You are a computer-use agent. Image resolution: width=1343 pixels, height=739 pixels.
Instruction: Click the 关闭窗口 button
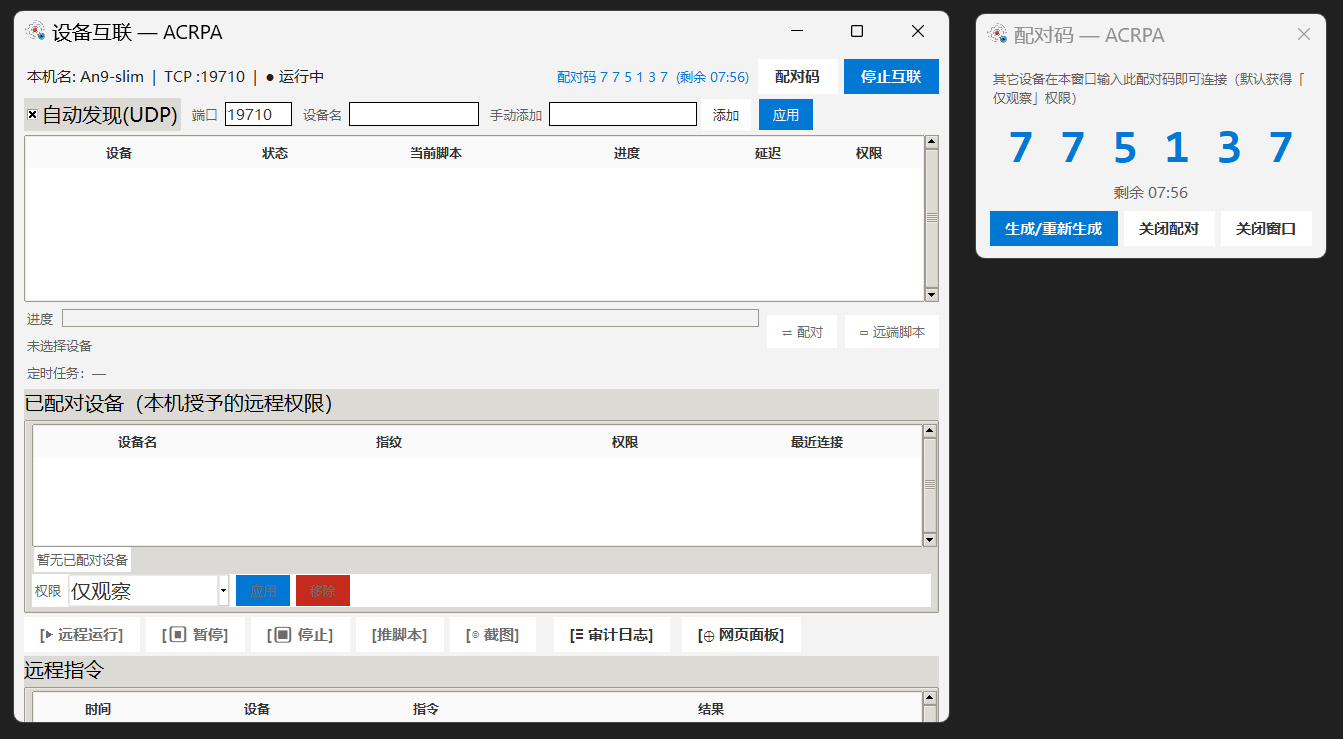(x=1266, y=228)
